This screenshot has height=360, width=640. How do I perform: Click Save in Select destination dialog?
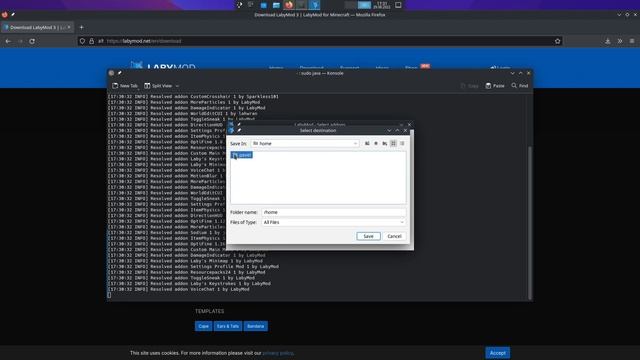(368, 236)
